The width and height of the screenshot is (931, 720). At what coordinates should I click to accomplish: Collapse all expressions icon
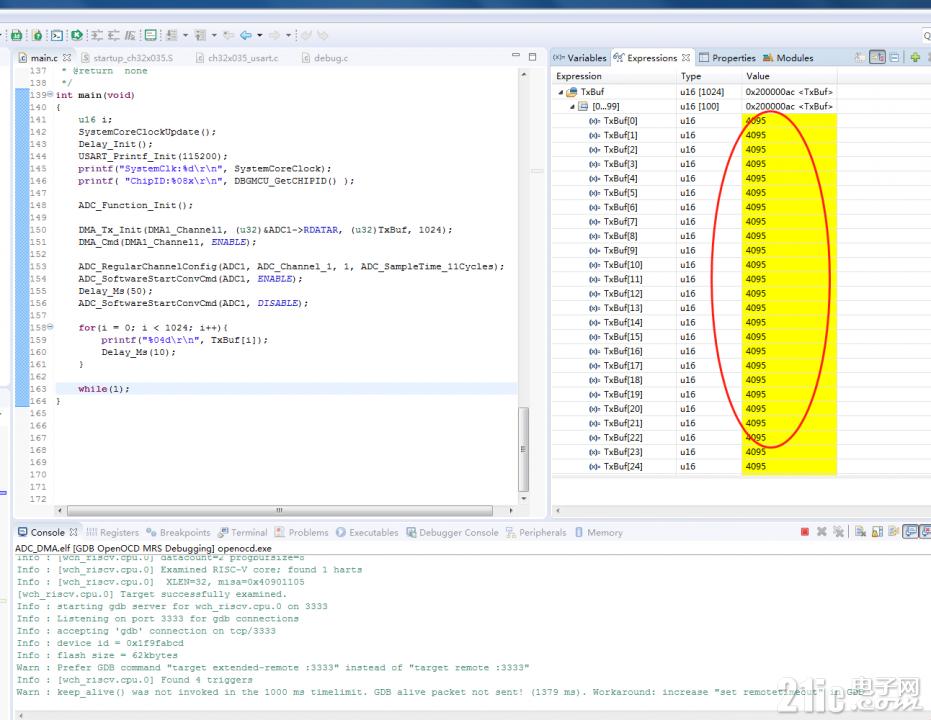click(894, 58)
